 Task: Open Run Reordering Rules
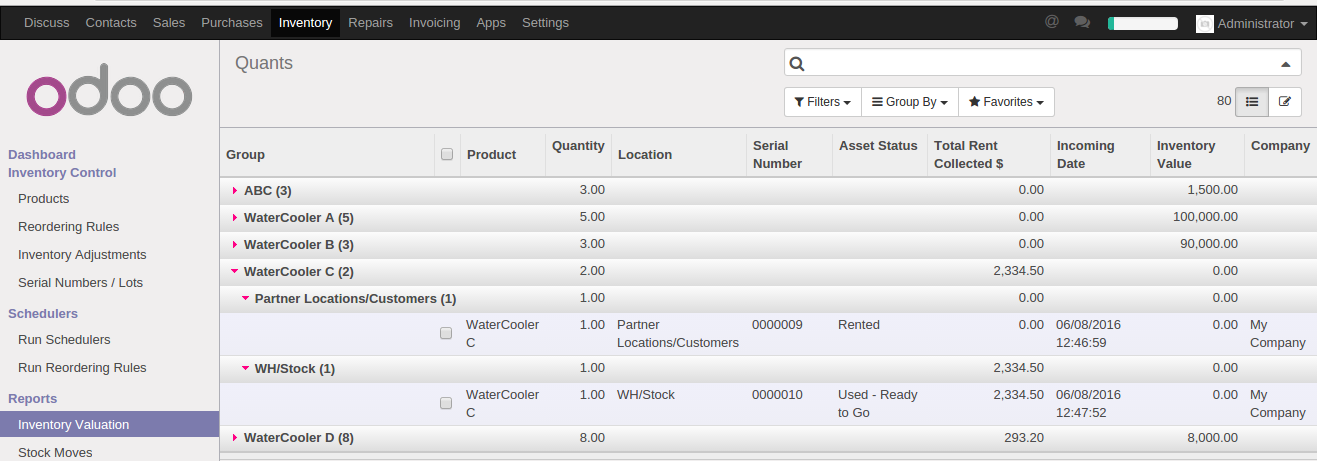[82, 367]
